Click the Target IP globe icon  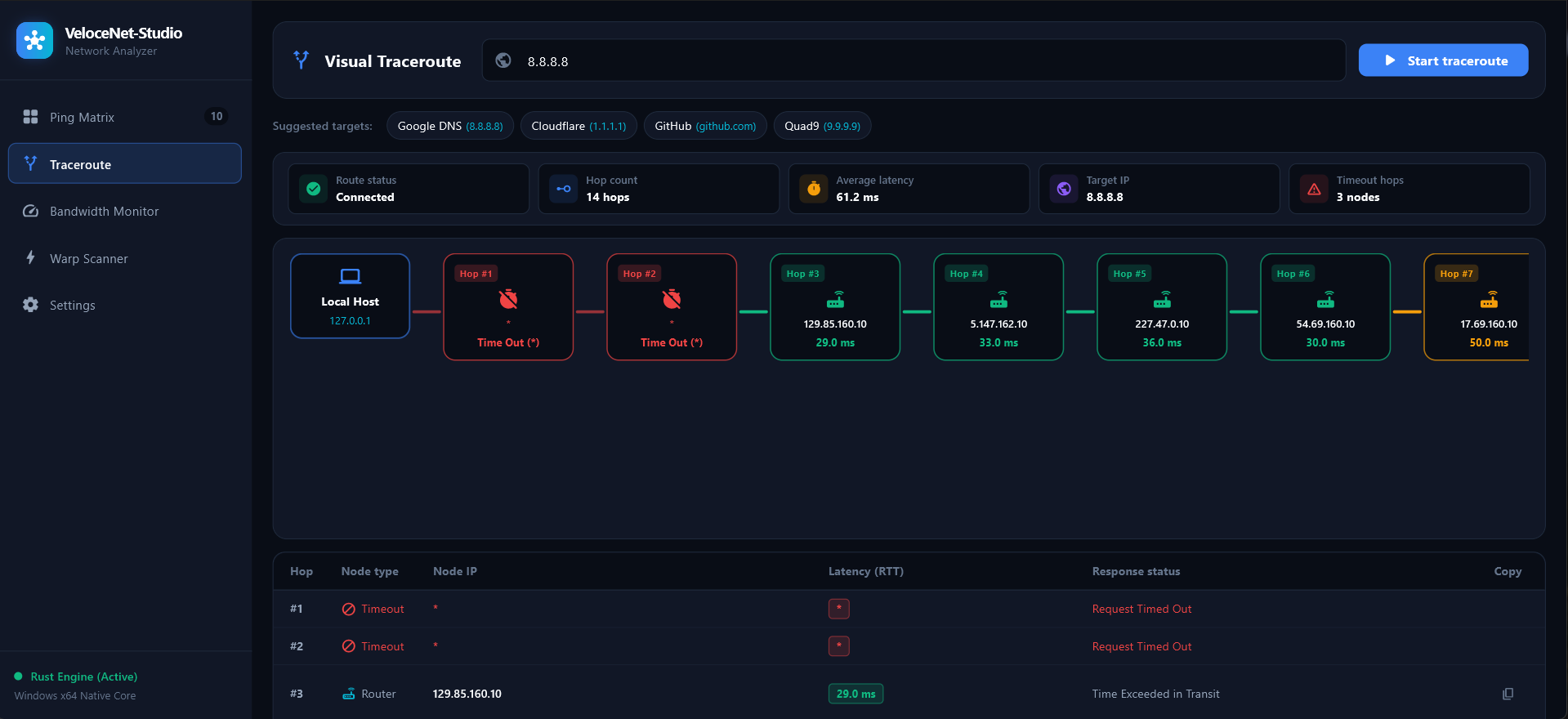coord(1064,189)
